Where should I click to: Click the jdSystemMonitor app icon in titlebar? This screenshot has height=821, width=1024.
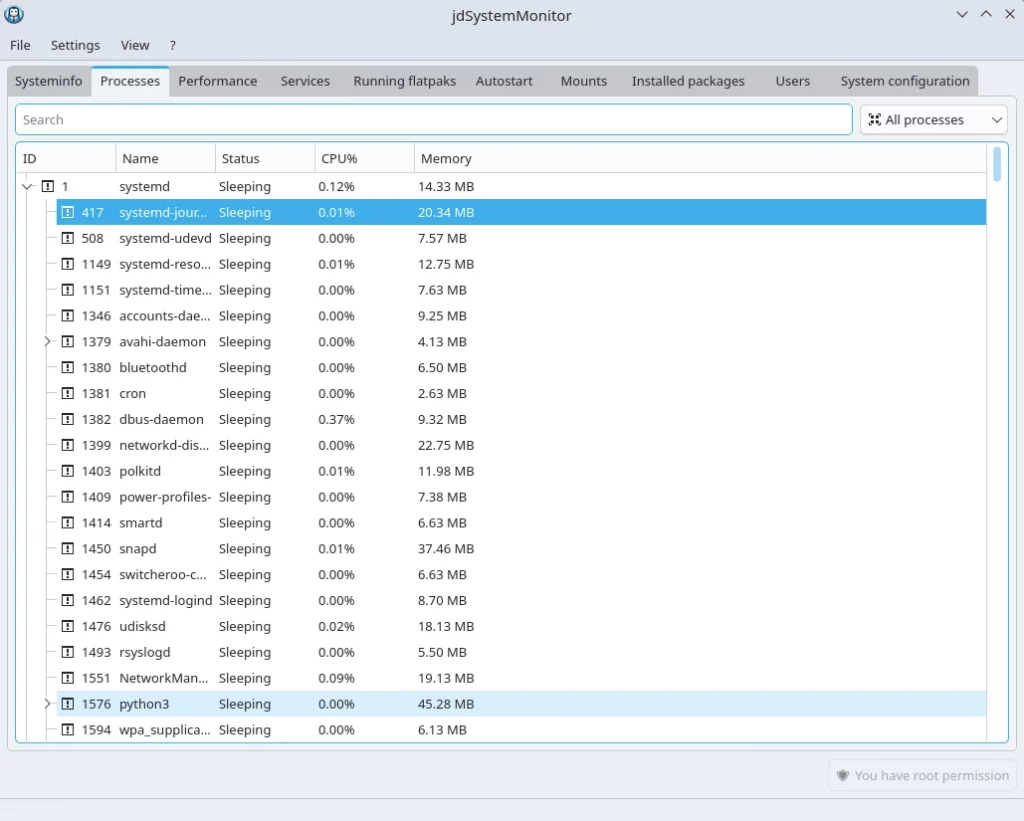14,15
